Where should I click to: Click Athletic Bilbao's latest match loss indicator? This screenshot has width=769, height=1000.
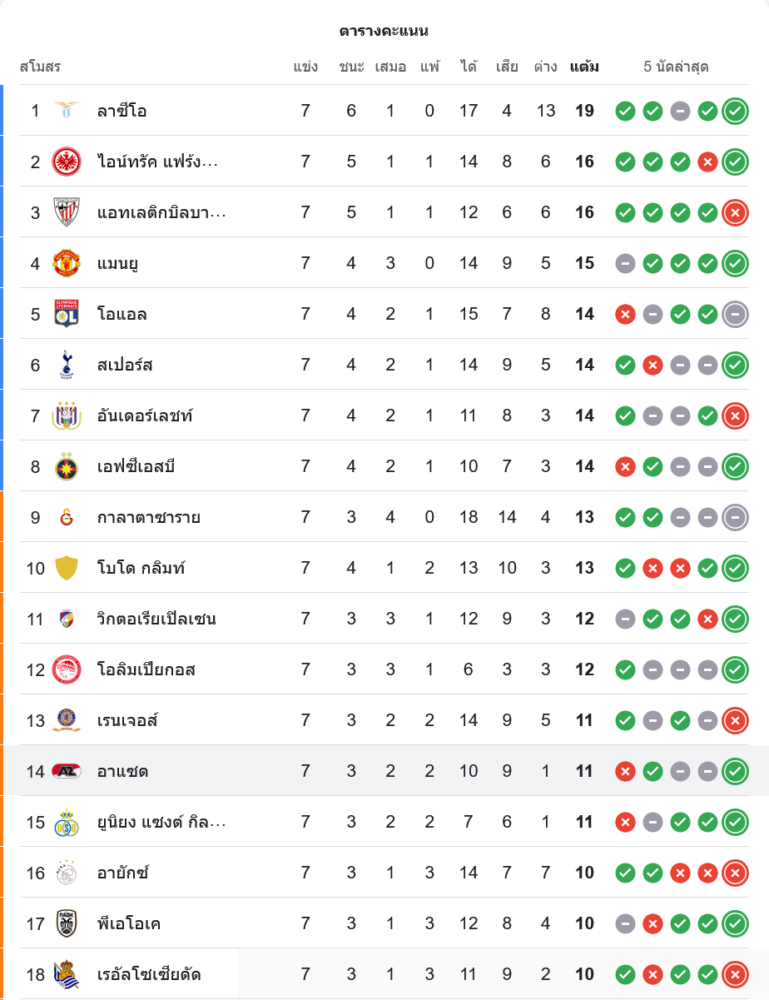(735, 212)
